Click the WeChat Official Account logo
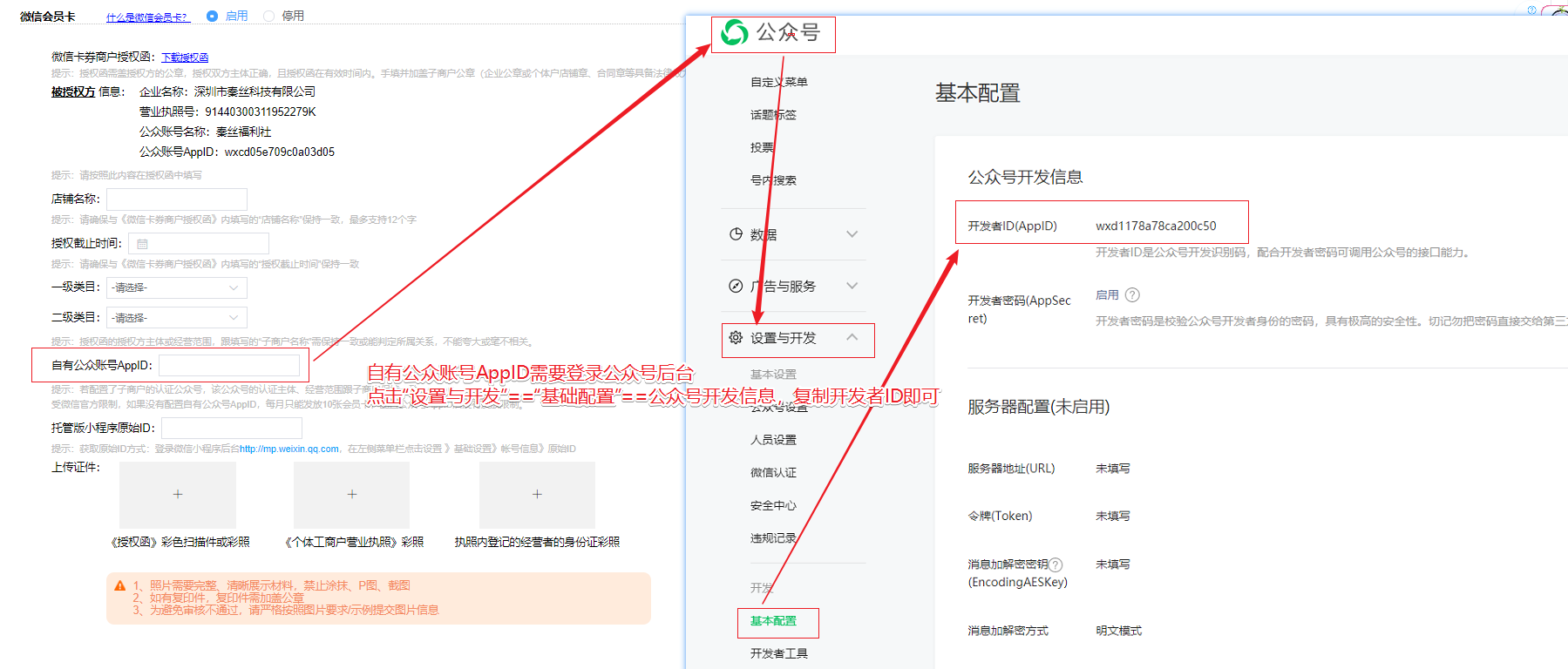 point(735,33)
